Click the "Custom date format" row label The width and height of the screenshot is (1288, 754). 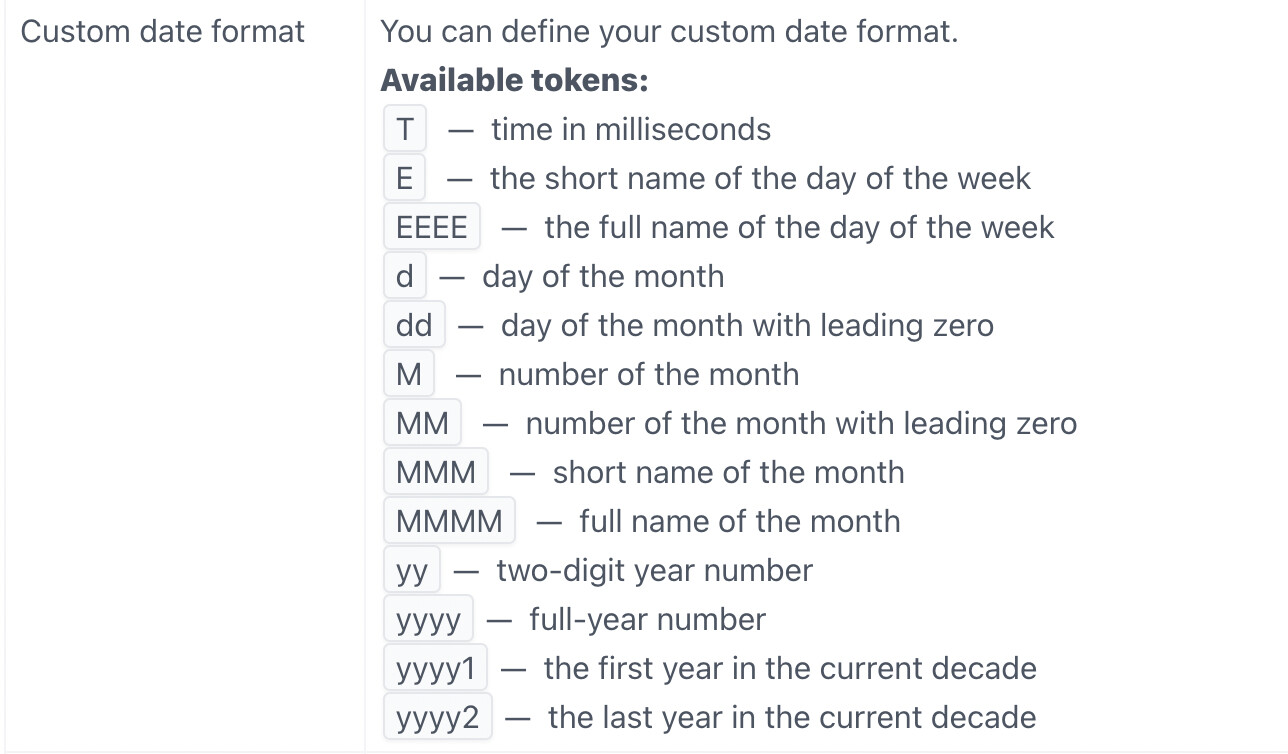point(162,32)
